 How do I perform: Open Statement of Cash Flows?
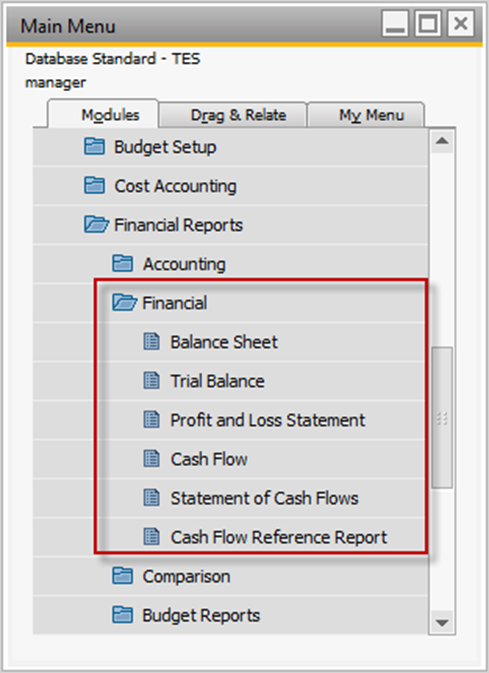264,498
